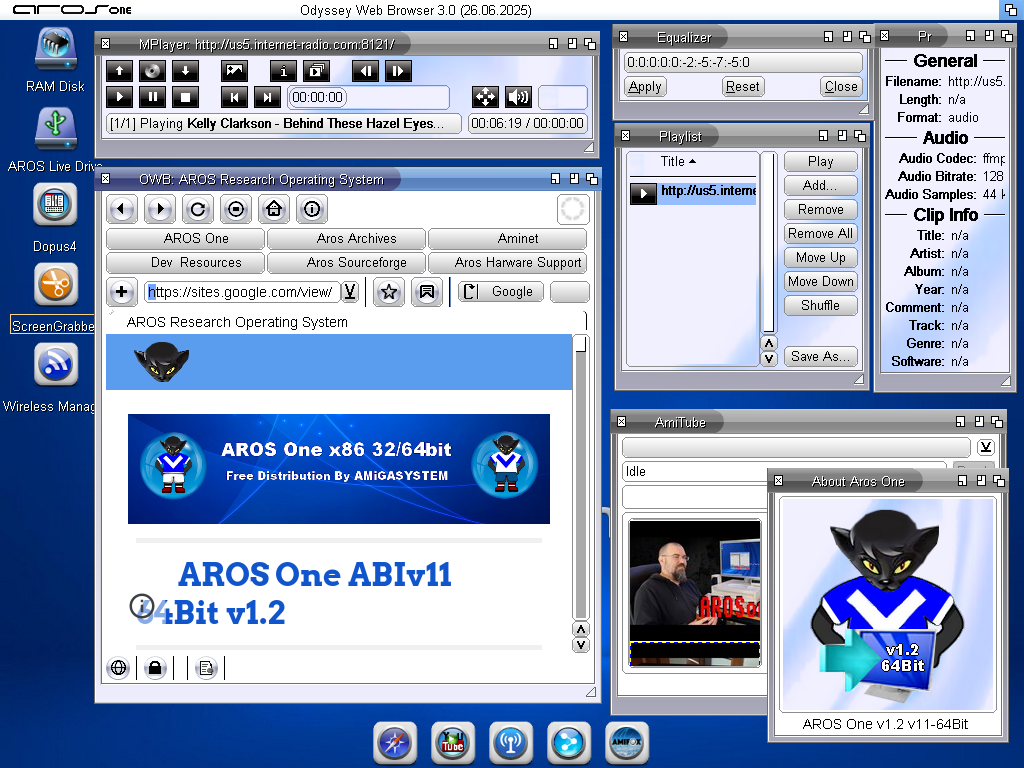Open the Aros Archives bookmark tab

pos(356,239)
